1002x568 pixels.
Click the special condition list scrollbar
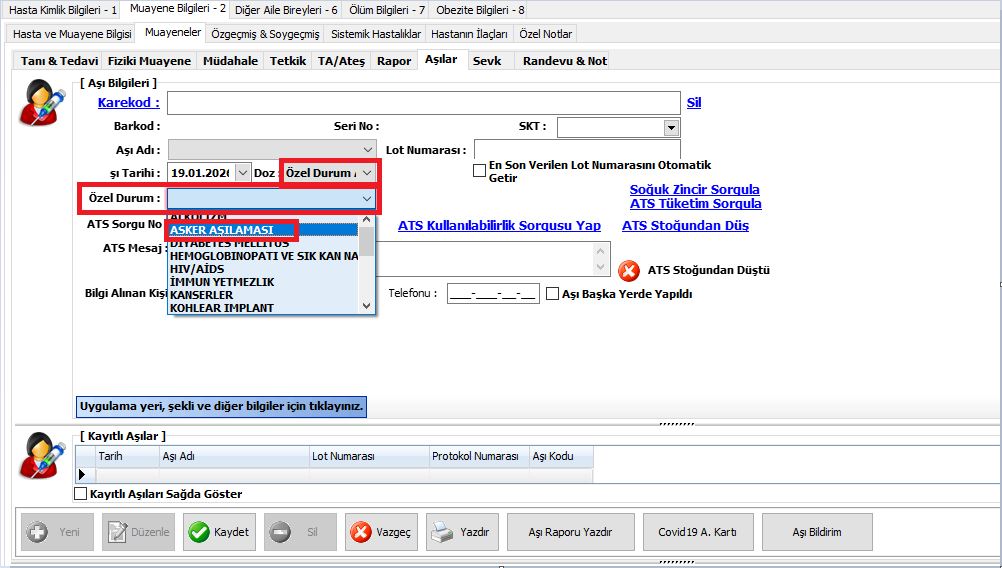point(368,270)
